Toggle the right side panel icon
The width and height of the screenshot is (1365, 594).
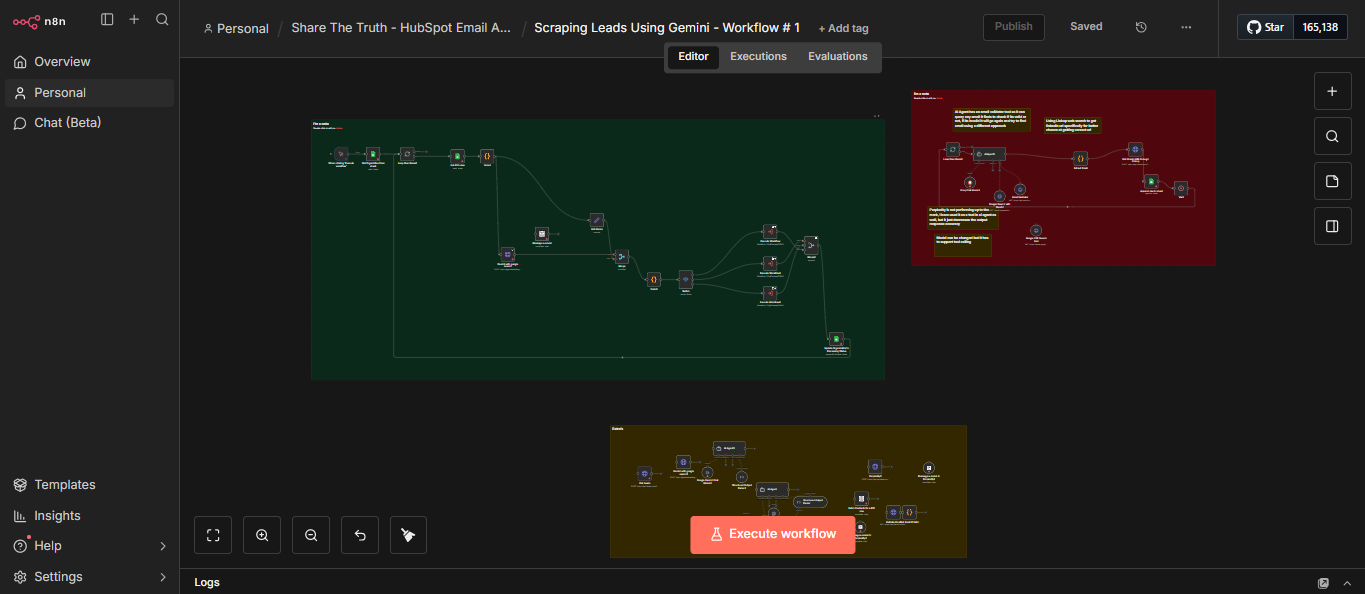pos(1331,226)
